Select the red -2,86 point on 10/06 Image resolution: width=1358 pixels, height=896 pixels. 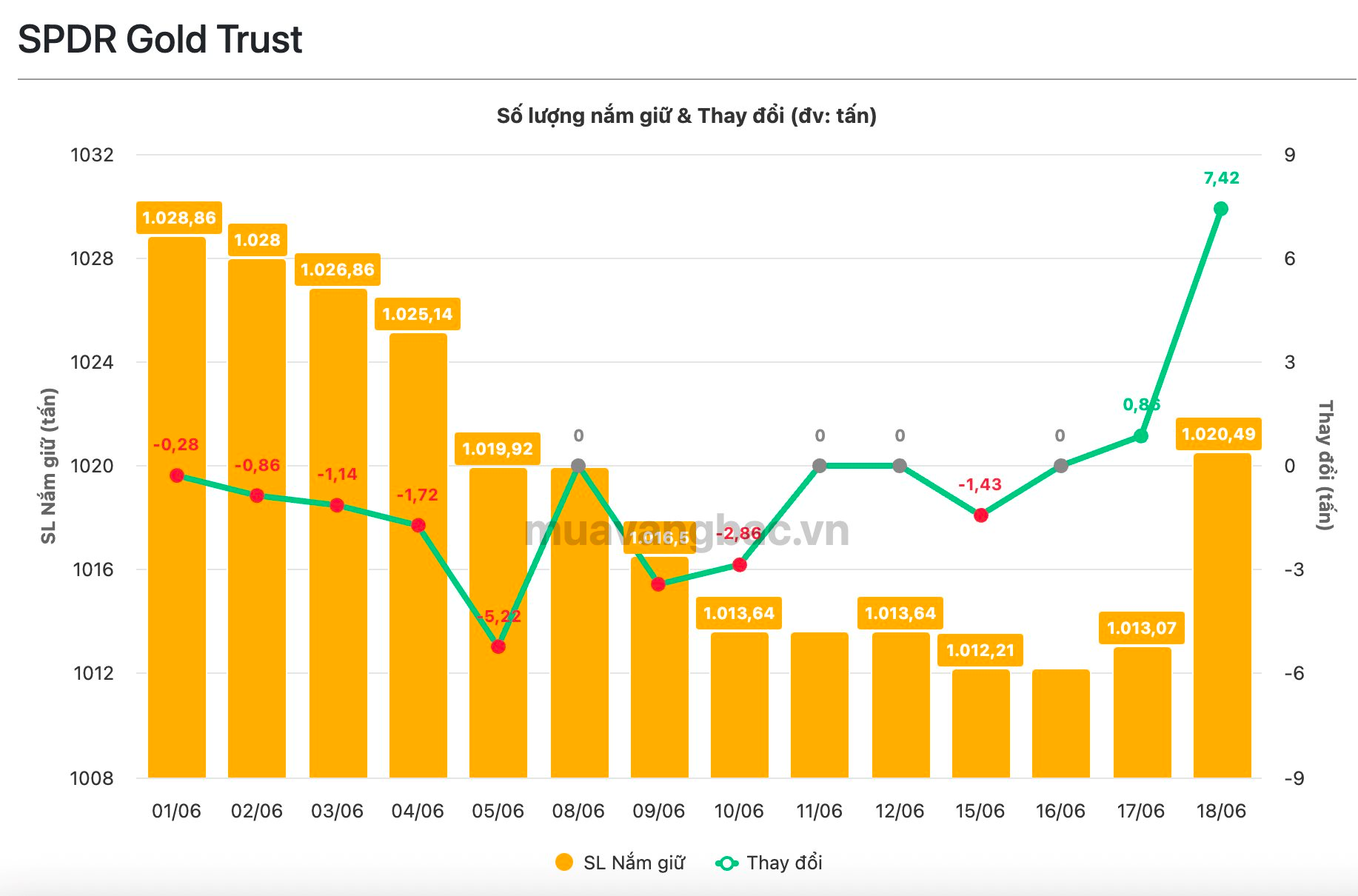[739, 565]
